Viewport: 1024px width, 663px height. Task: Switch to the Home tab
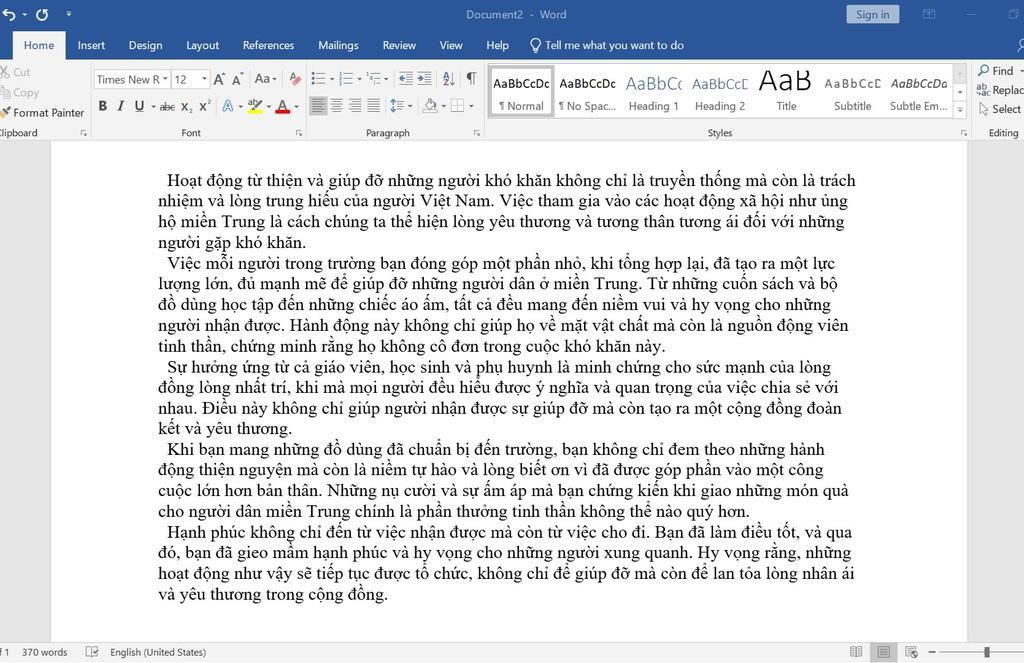coord(39,45)
